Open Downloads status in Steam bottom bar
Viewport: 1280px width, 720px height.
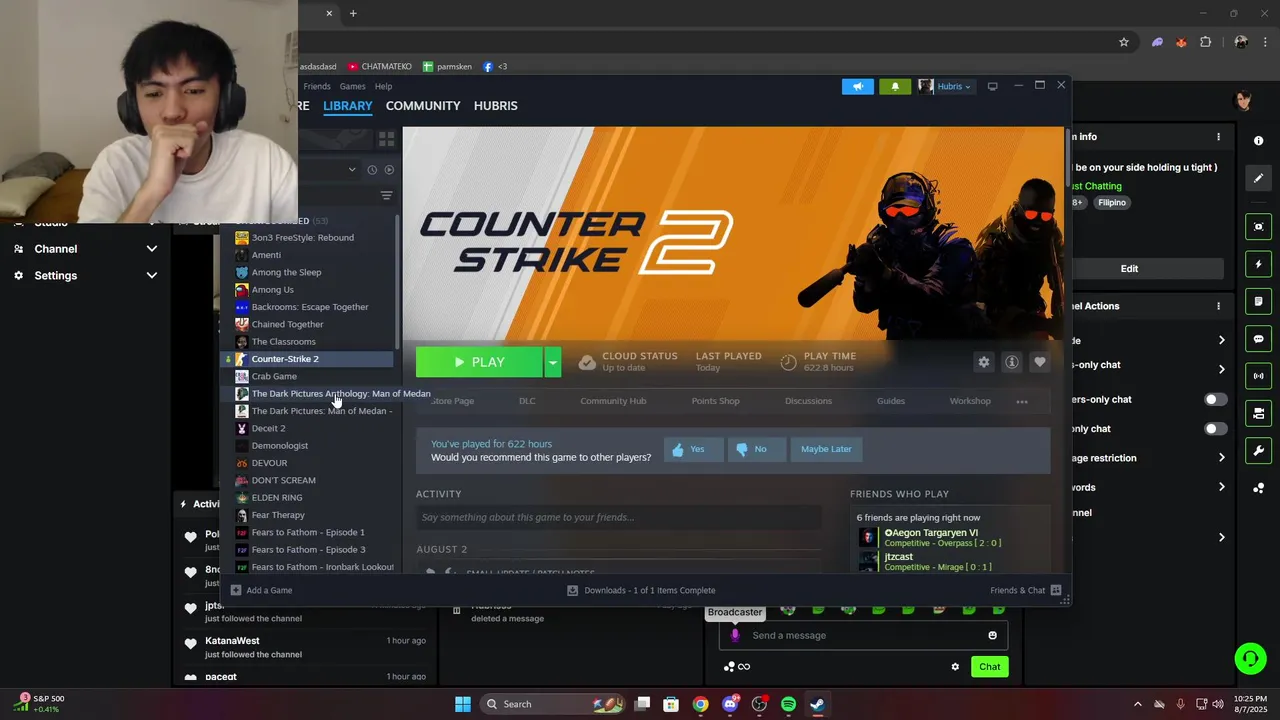pyautogui.click(x=641, y=590)
